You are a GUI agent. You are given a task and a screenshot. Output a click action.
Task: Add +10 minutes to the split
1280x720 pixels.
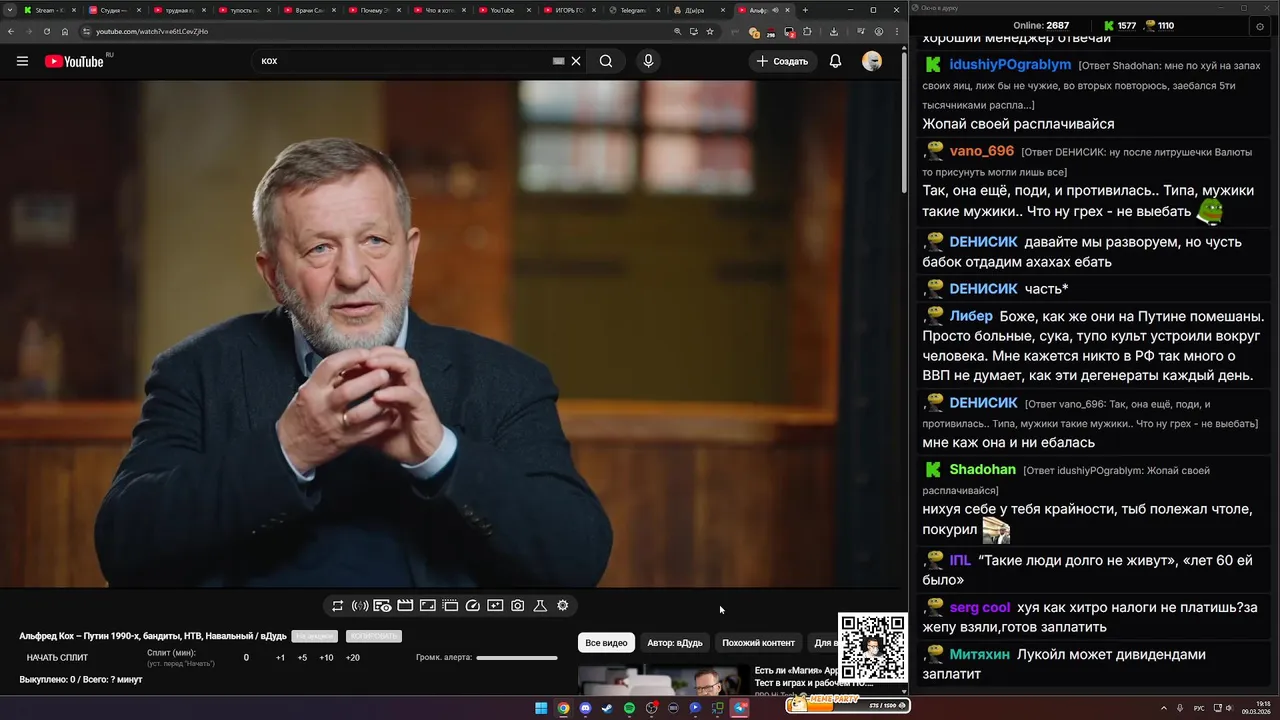click(326, 658)
